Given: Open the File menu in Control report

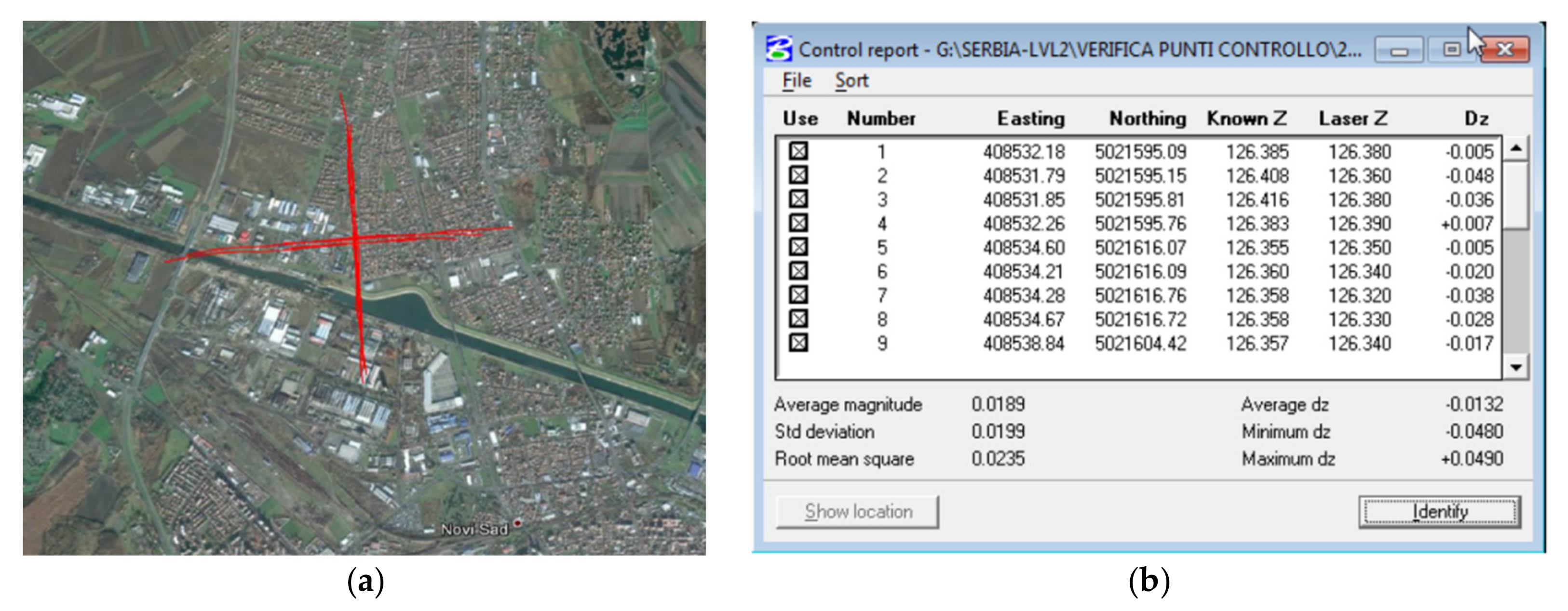Looking at the screenshot, I should (797, 80).
